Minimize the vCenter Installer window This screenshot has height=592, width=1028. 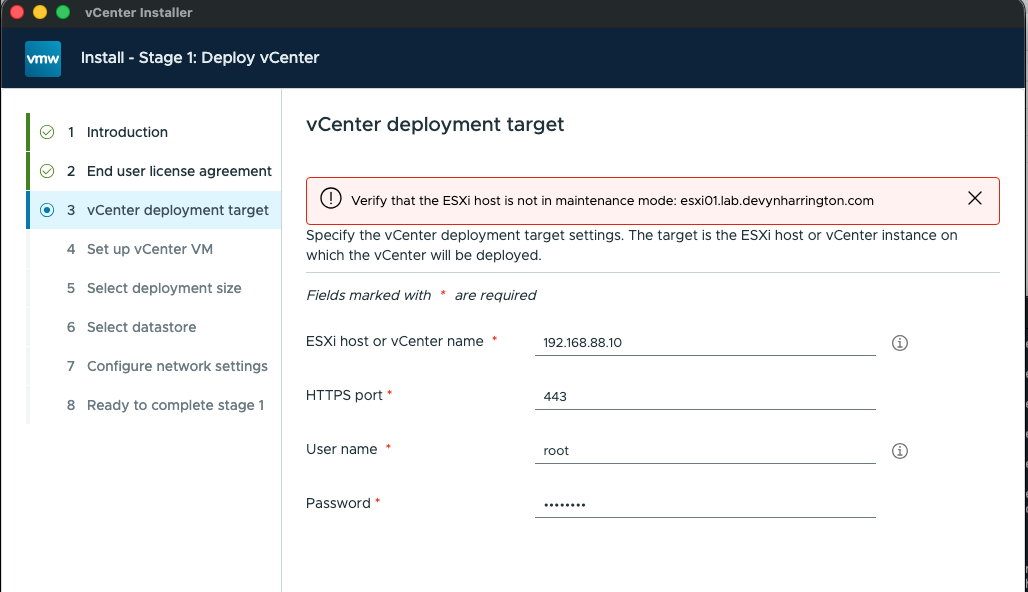pos(40,12)
